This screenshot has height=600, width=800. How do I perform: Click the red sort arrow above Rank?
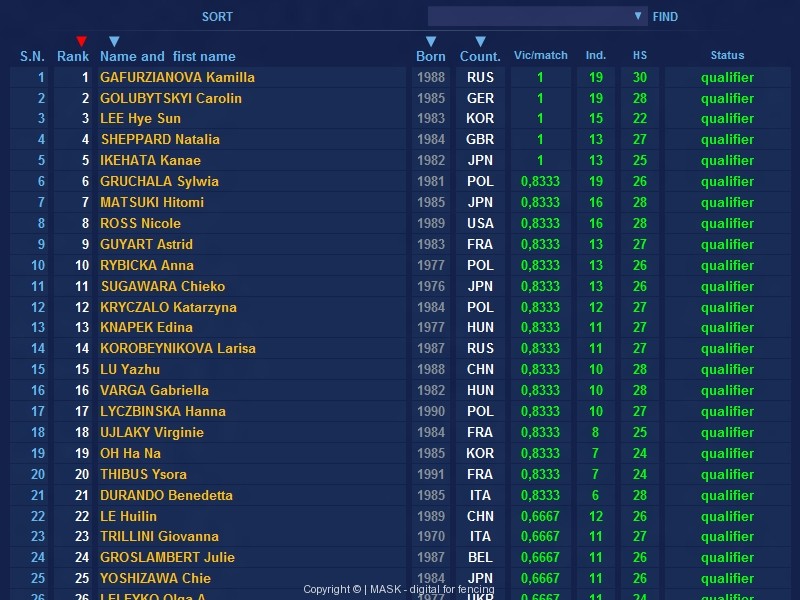[x=82, y=41]
